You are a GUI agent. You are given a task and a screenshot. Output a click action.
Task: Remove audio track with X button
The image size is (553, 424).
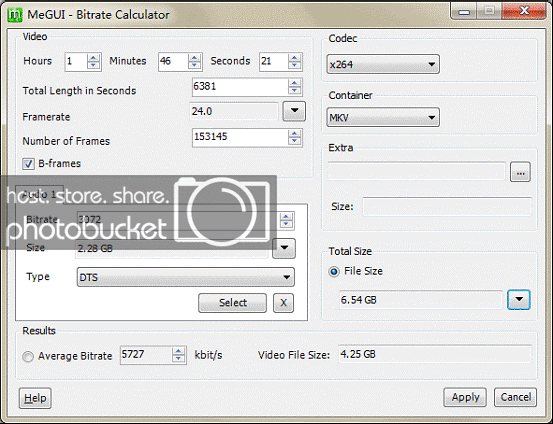click(284, 303)
